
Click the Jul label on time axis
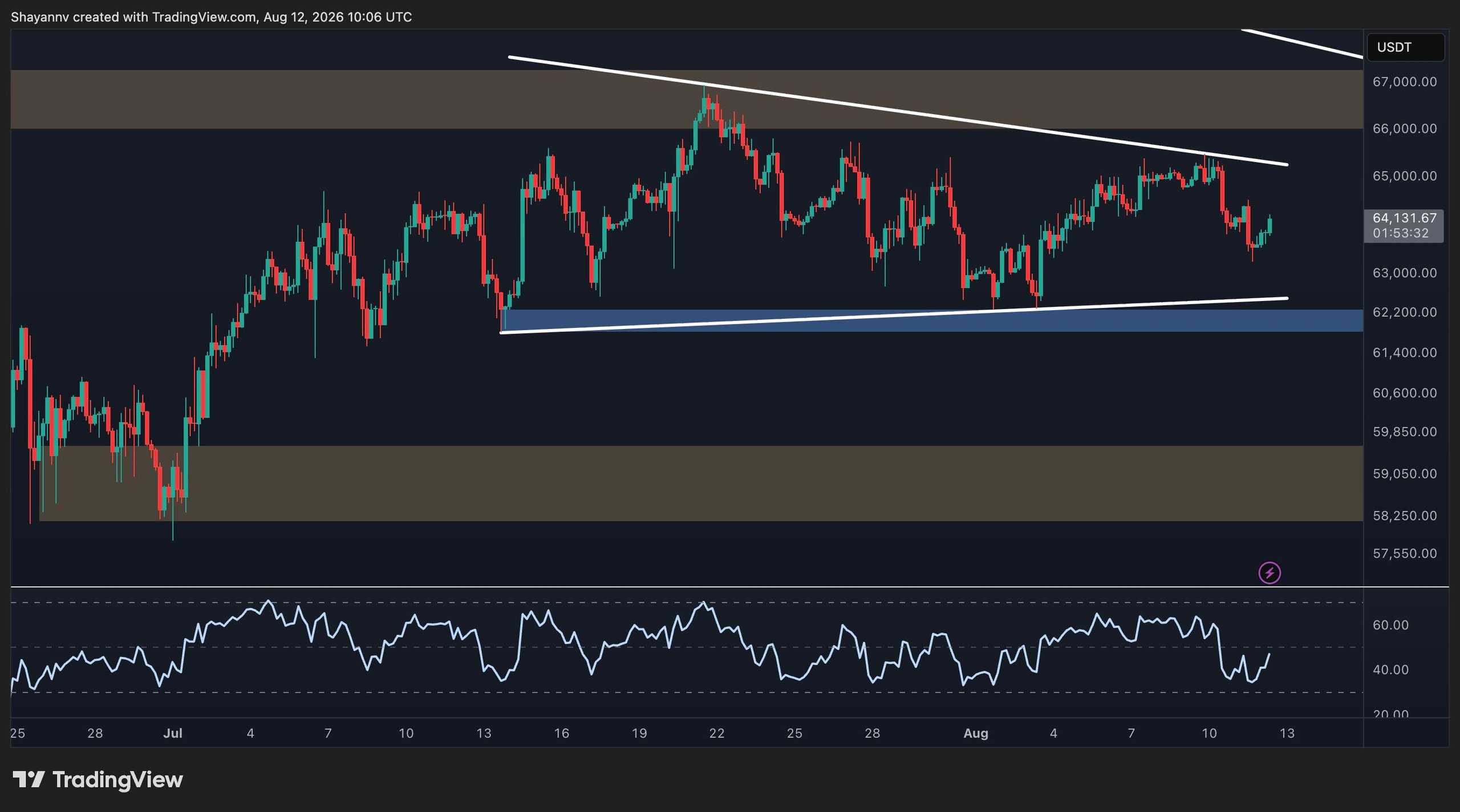173,733
